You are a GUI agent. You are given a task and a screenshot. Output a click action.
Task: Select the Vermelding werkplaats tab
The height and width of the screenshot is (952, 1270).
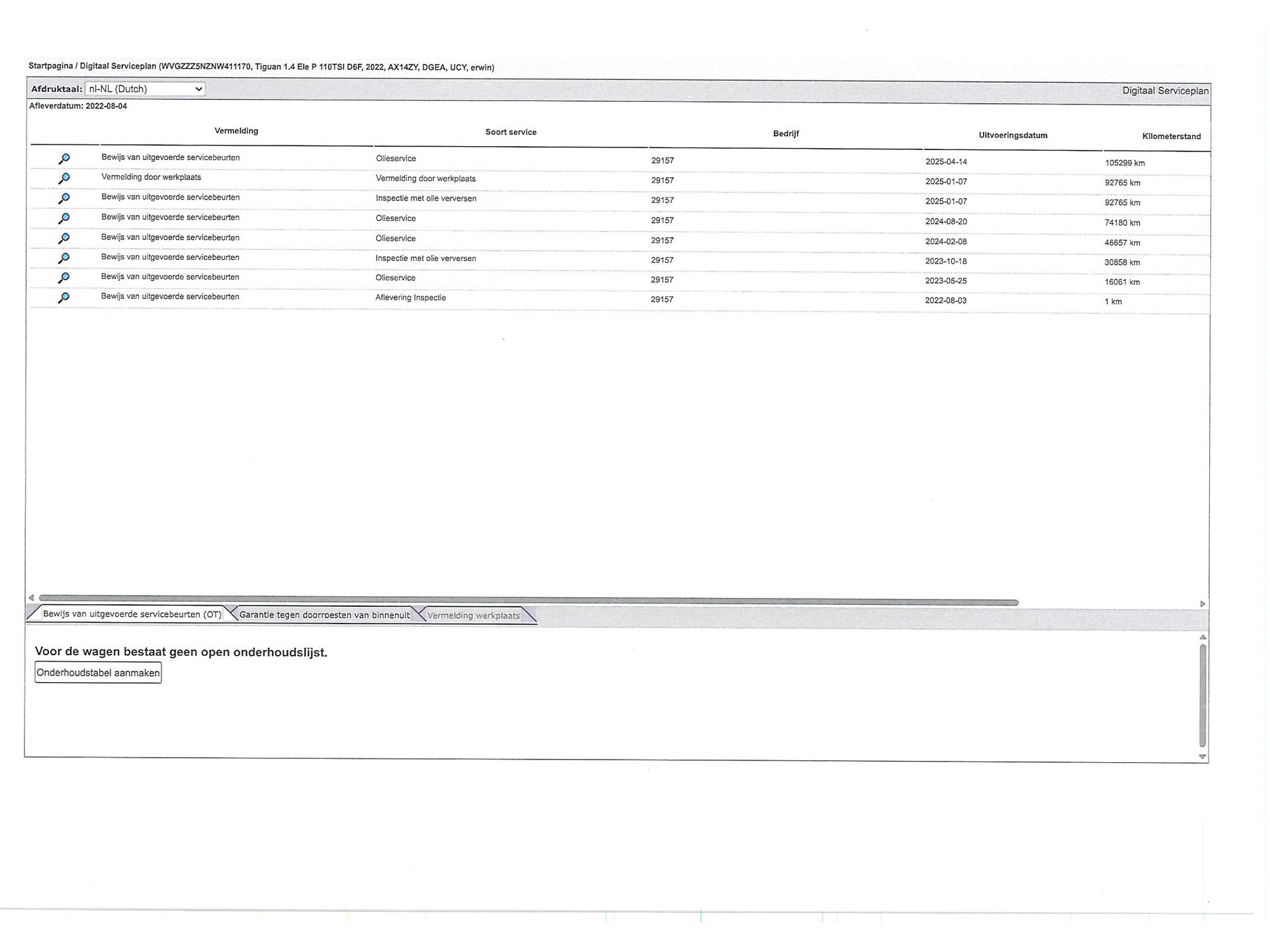point(474,615)
